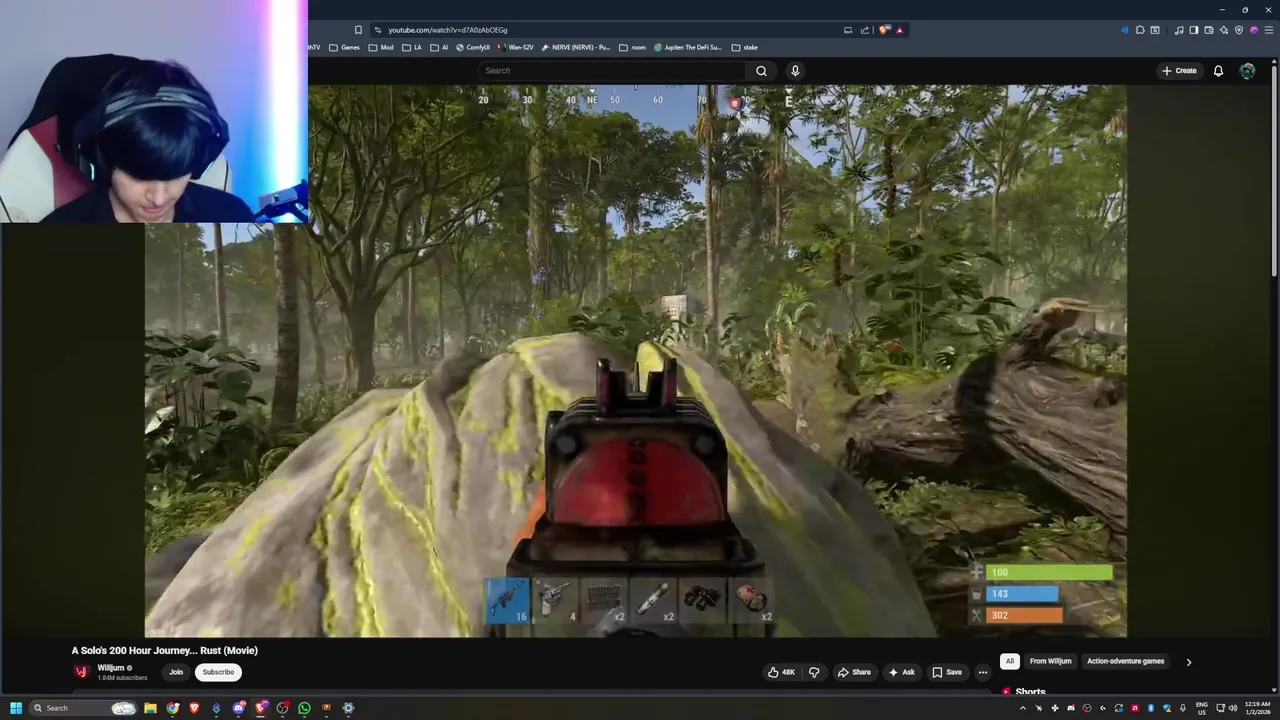Select the From Willjum filter chip
Image resolution: width=1280 pixels, height=720 pixels.
(1050, 661)
